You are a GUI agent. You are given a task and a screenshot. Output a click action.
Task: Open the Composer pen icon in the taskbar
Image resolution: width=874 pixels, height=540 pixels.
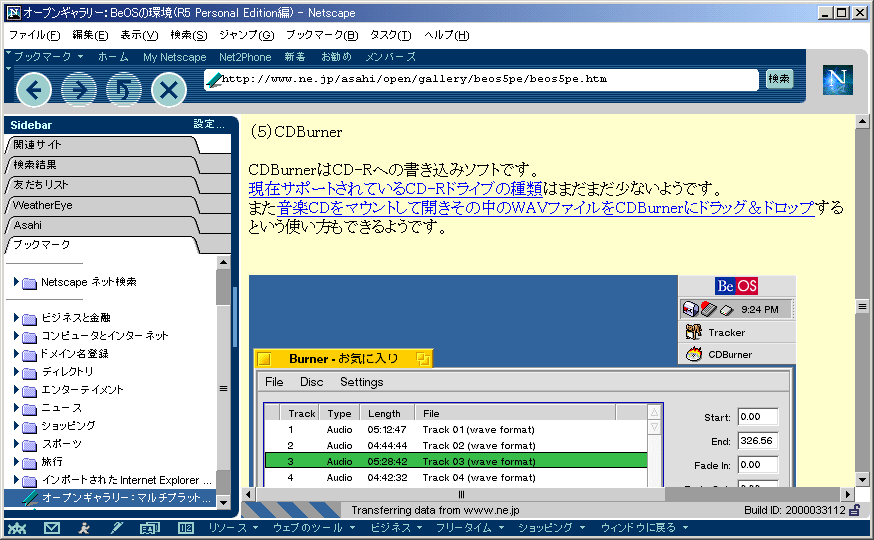116,528
